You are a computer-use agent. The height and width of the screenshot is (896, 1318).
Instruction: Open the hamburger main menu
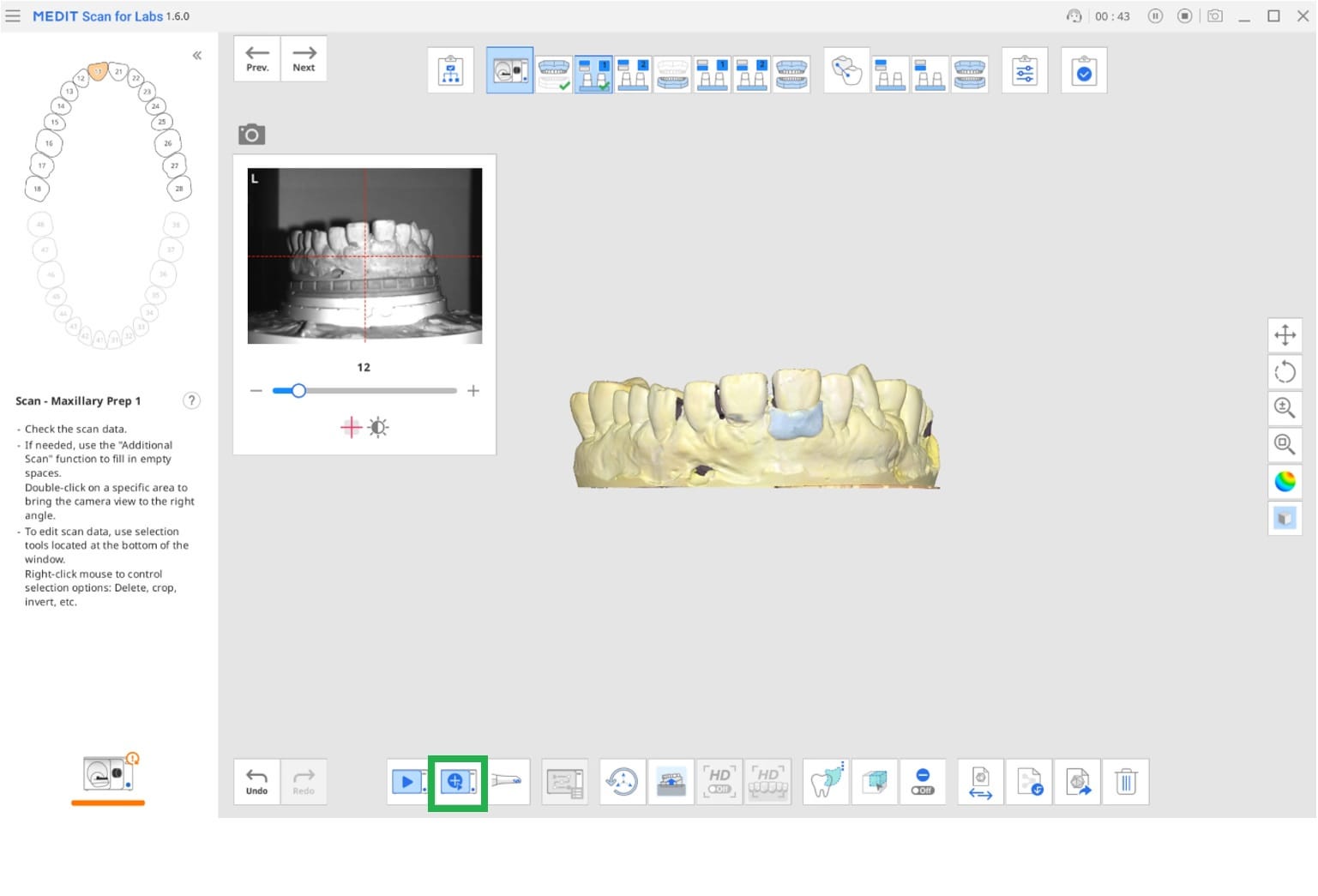[x=13, y=16]
